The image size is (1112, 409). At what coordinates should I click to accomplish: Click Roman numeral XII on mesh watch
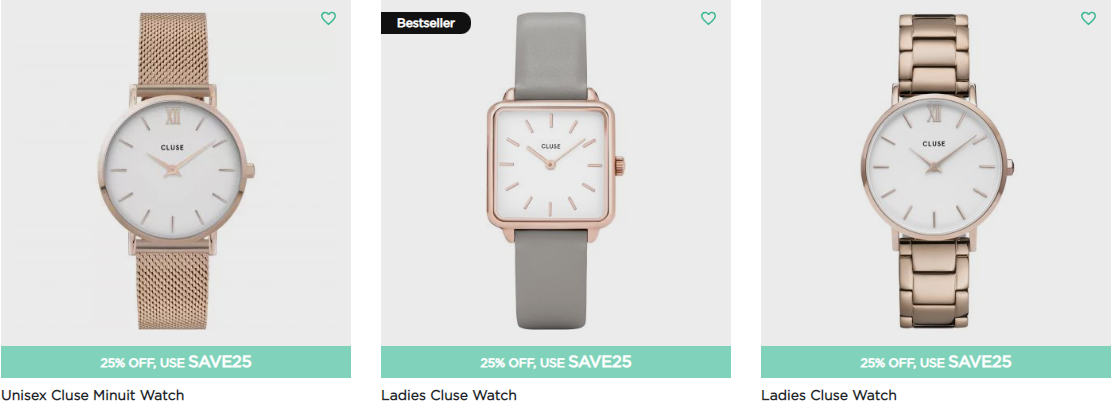[172, 114]
